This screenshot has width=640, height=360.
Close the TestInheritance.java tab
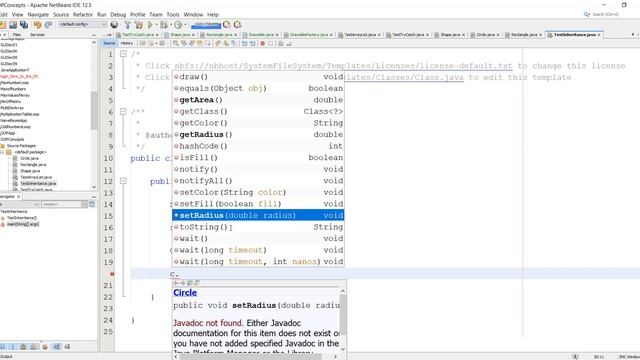pos(599,35)
